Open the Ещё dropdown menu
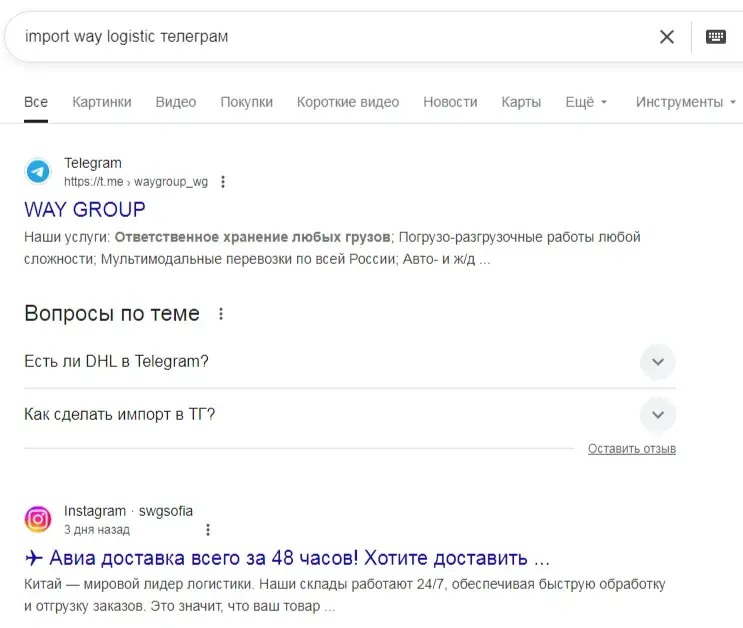 [x=586, y=102]
